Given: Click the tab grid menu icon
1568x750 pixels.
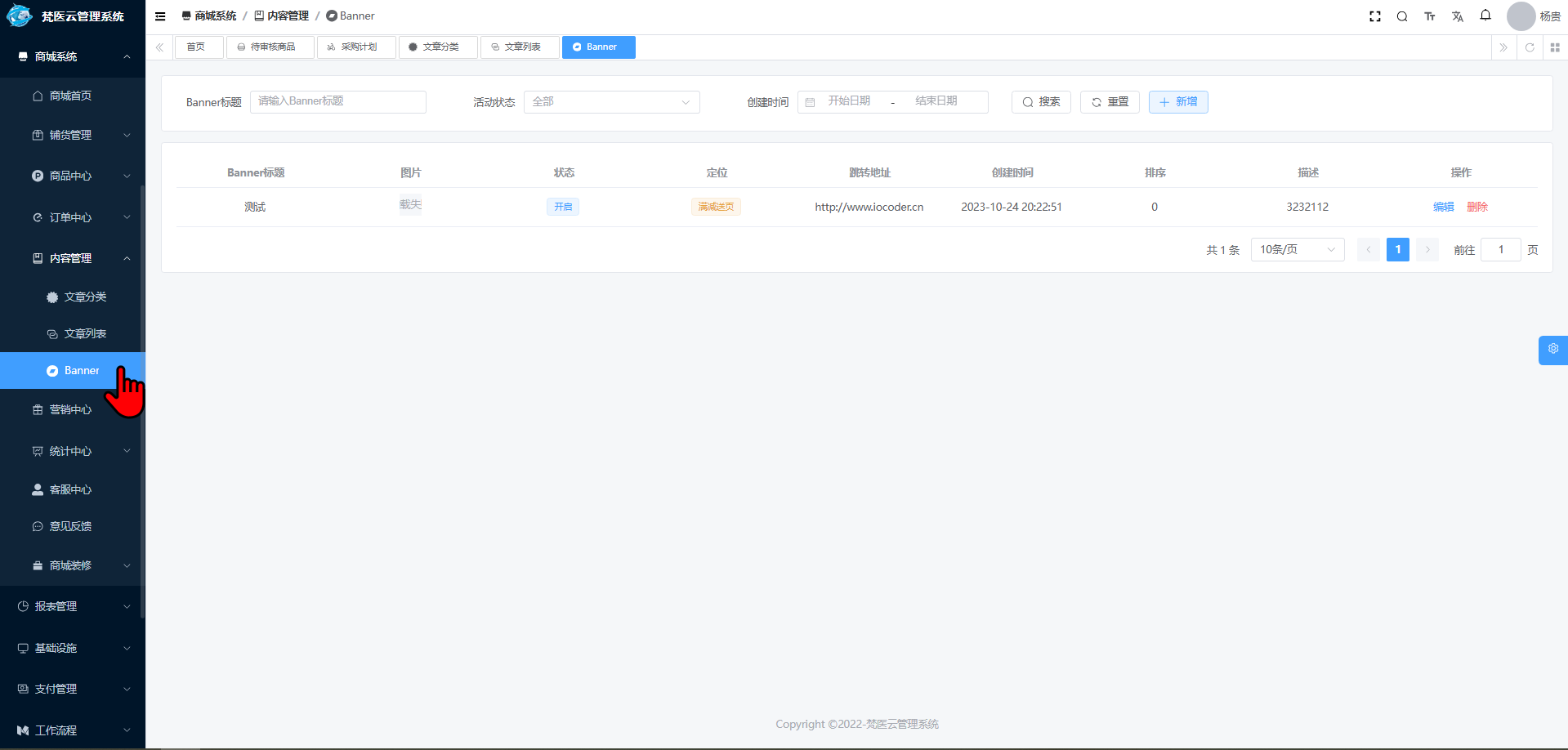Looking at the screenshot, I should 1555,47.
